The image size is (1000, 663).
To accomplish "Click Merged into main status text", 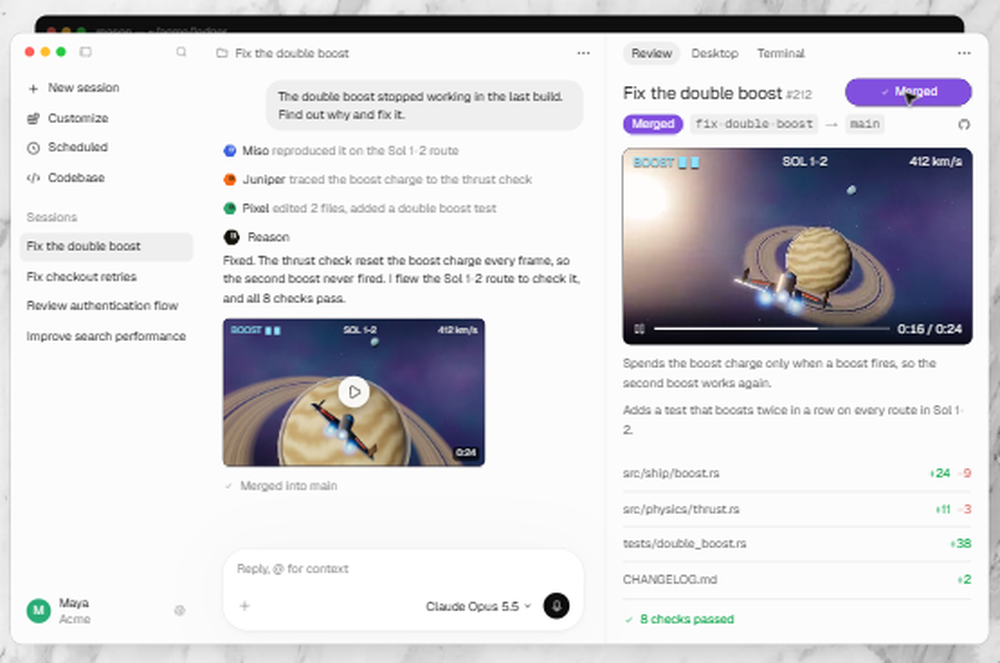I will click(x=288, y=486).
